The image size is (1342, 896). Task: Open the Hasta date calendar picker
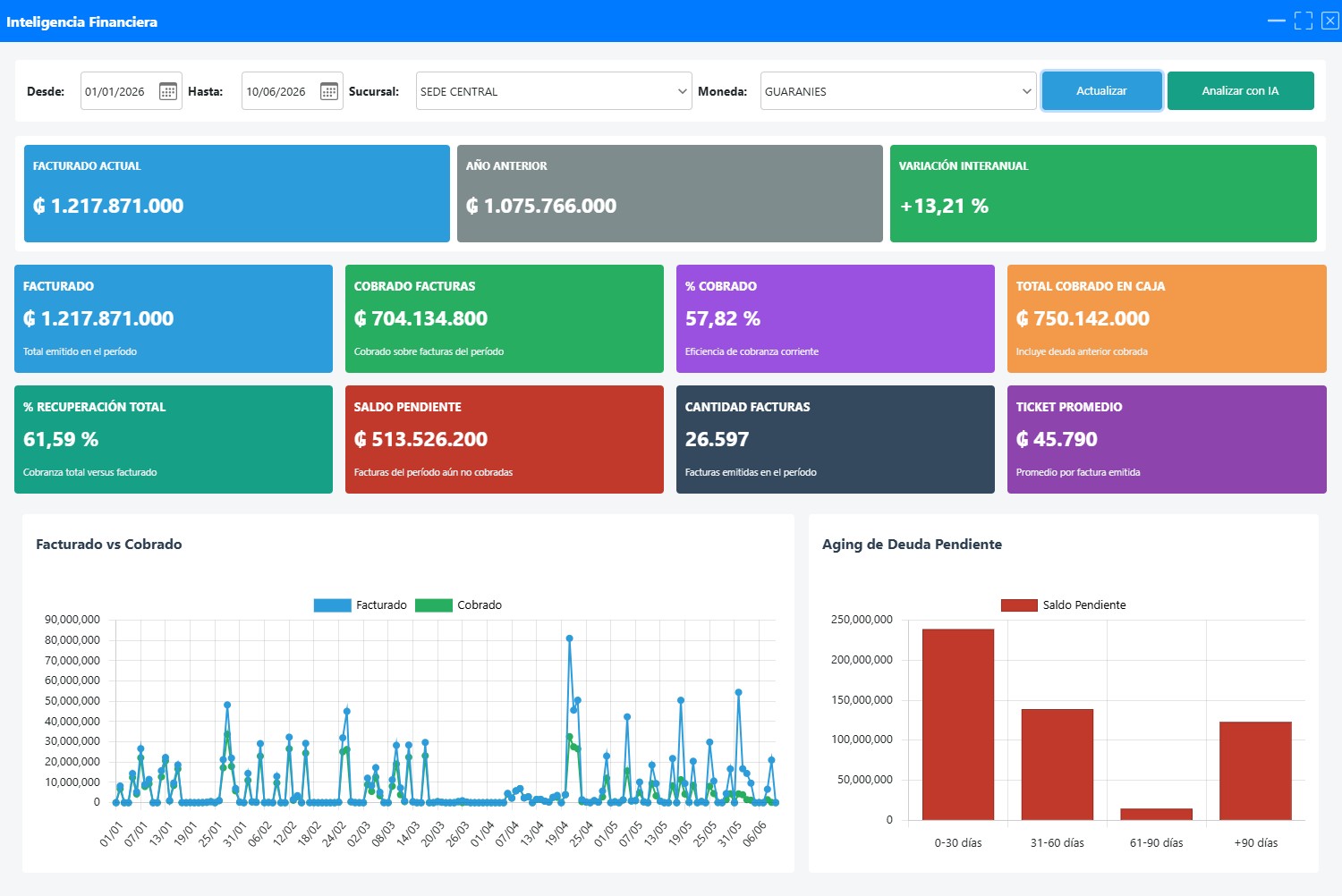[x=329, y=91]
